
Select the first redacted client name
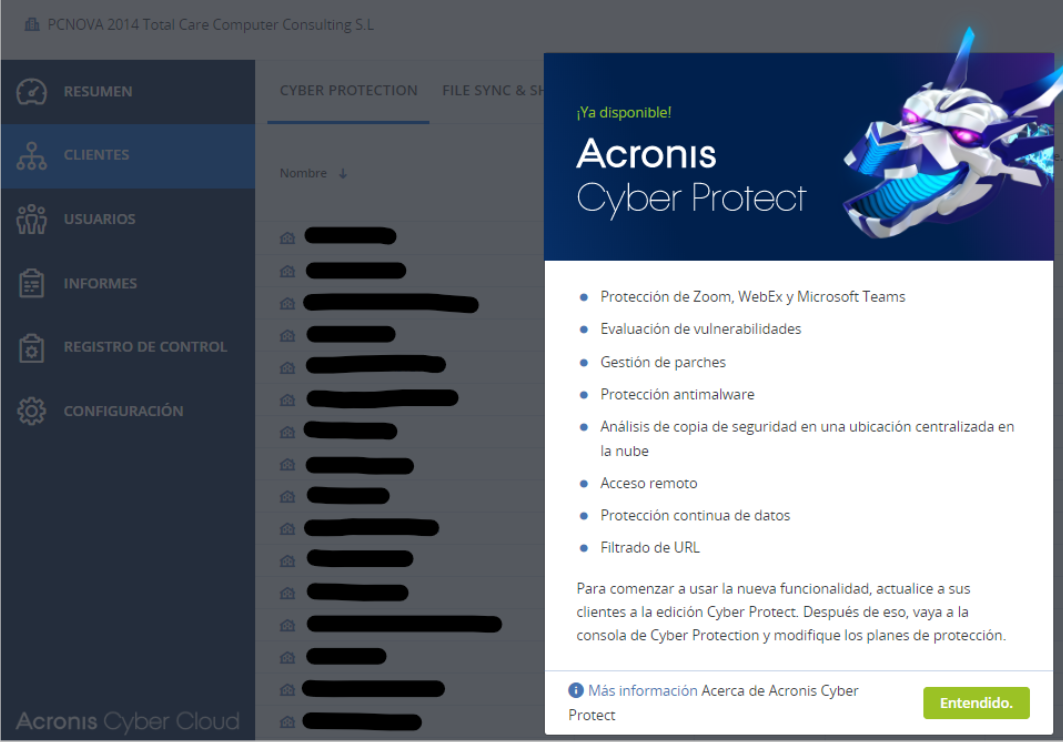[x=350, y=237]
